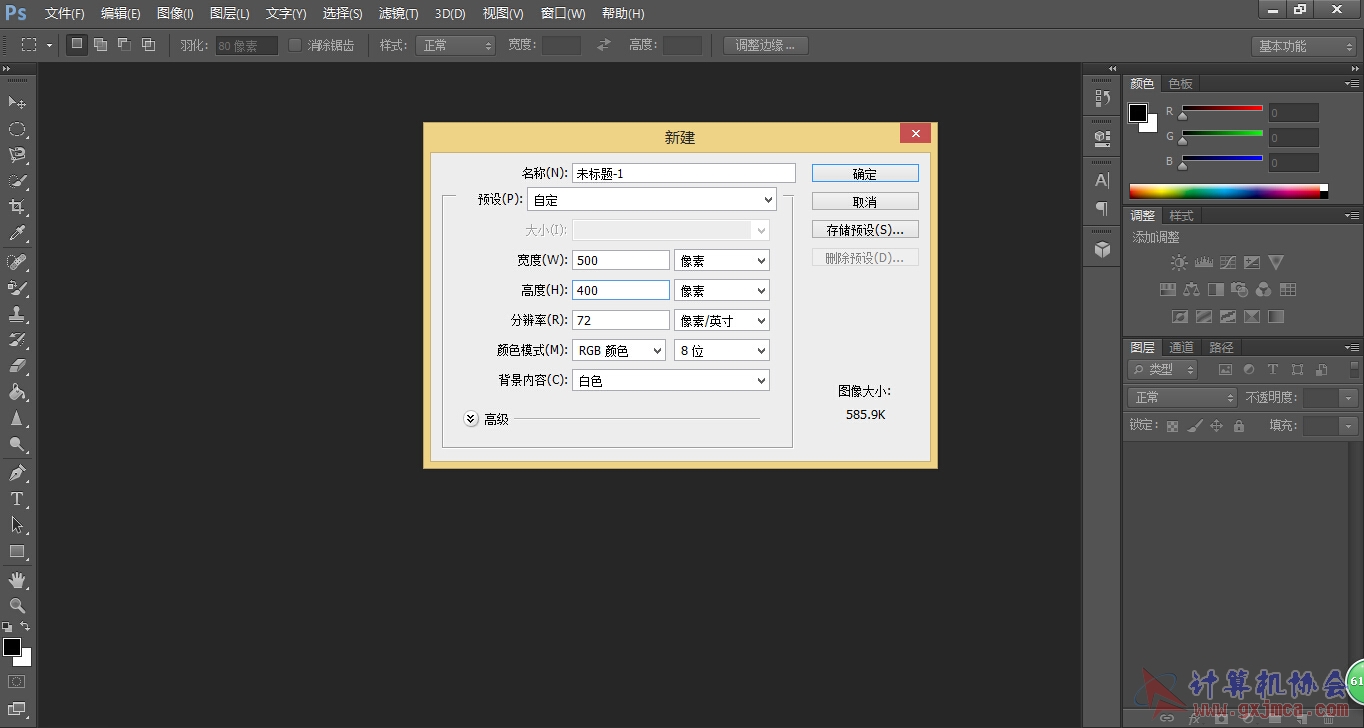The image size is (1364, 728).
Task: Select the Dodge tool
Action: click(x=17, y=444)
